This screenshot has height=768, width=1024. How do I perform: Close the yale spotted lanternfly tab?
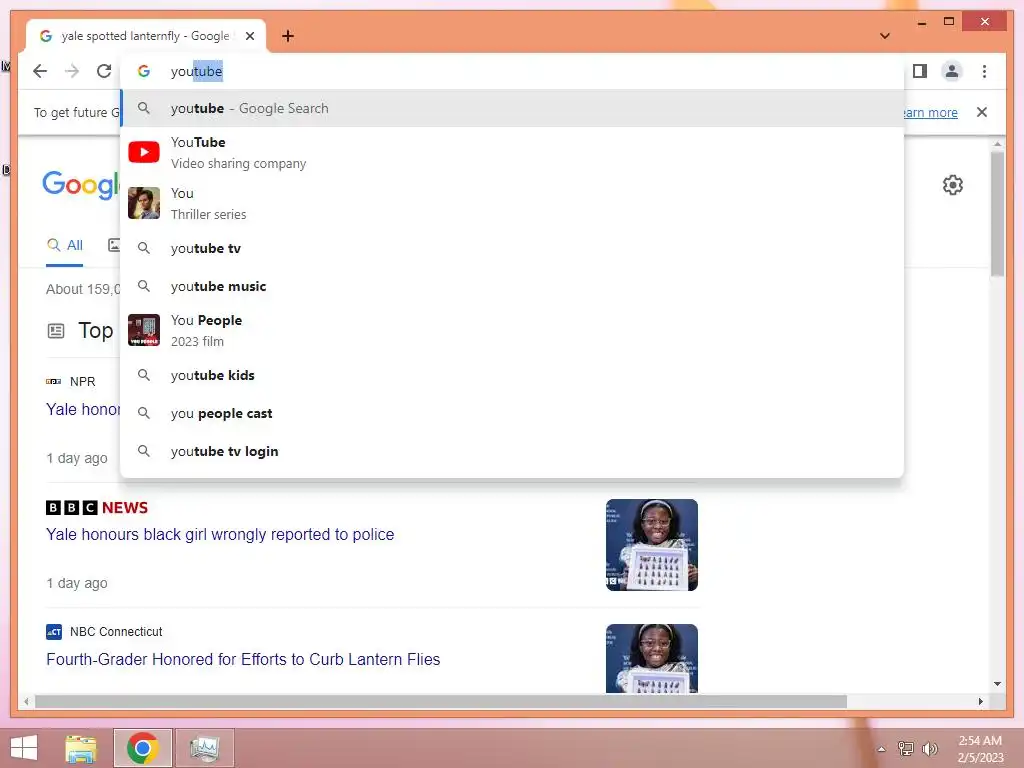click(x=249, y=36)
